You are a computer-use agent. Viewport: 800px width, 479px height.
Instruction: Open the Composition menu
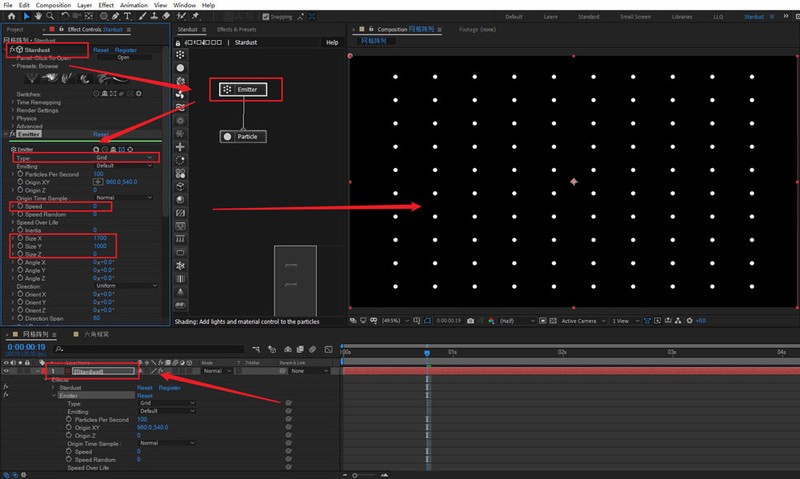click(53, 5)
